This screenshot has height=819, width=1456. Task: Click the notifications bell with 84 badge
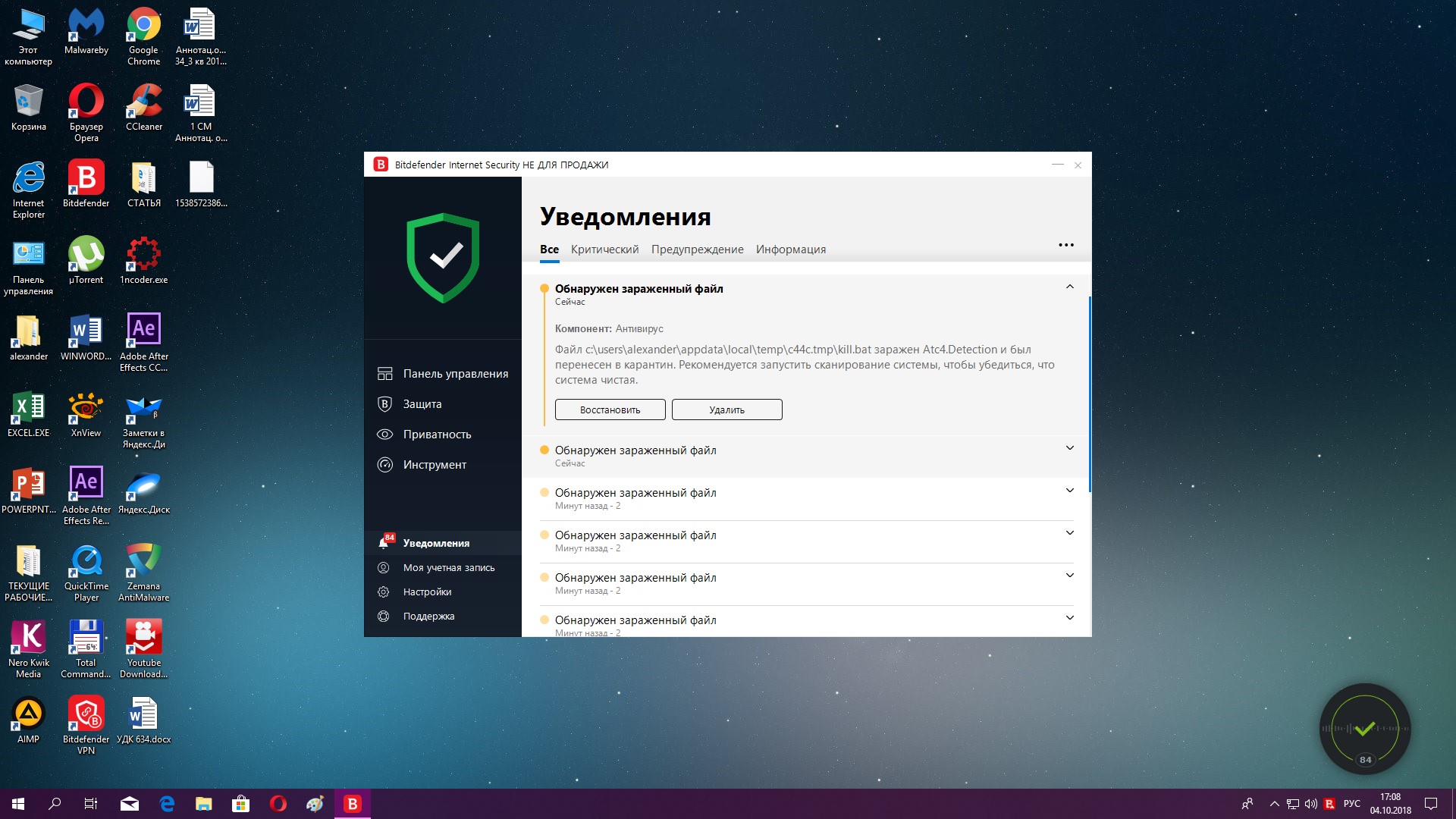coord(385,542)
